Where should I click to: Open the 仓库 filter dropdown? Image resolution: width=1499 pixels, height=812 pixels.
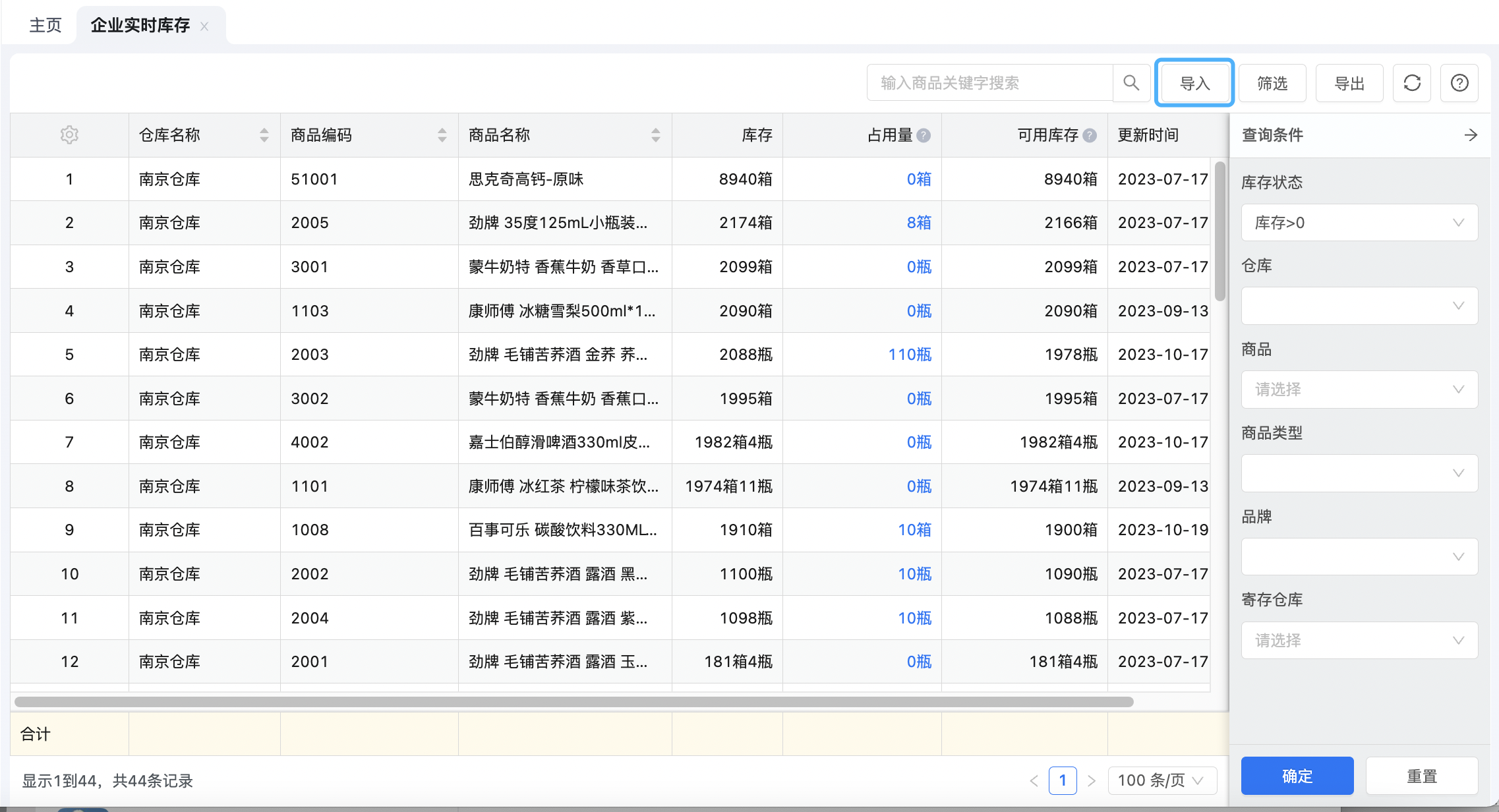(x=1359, y=306)
